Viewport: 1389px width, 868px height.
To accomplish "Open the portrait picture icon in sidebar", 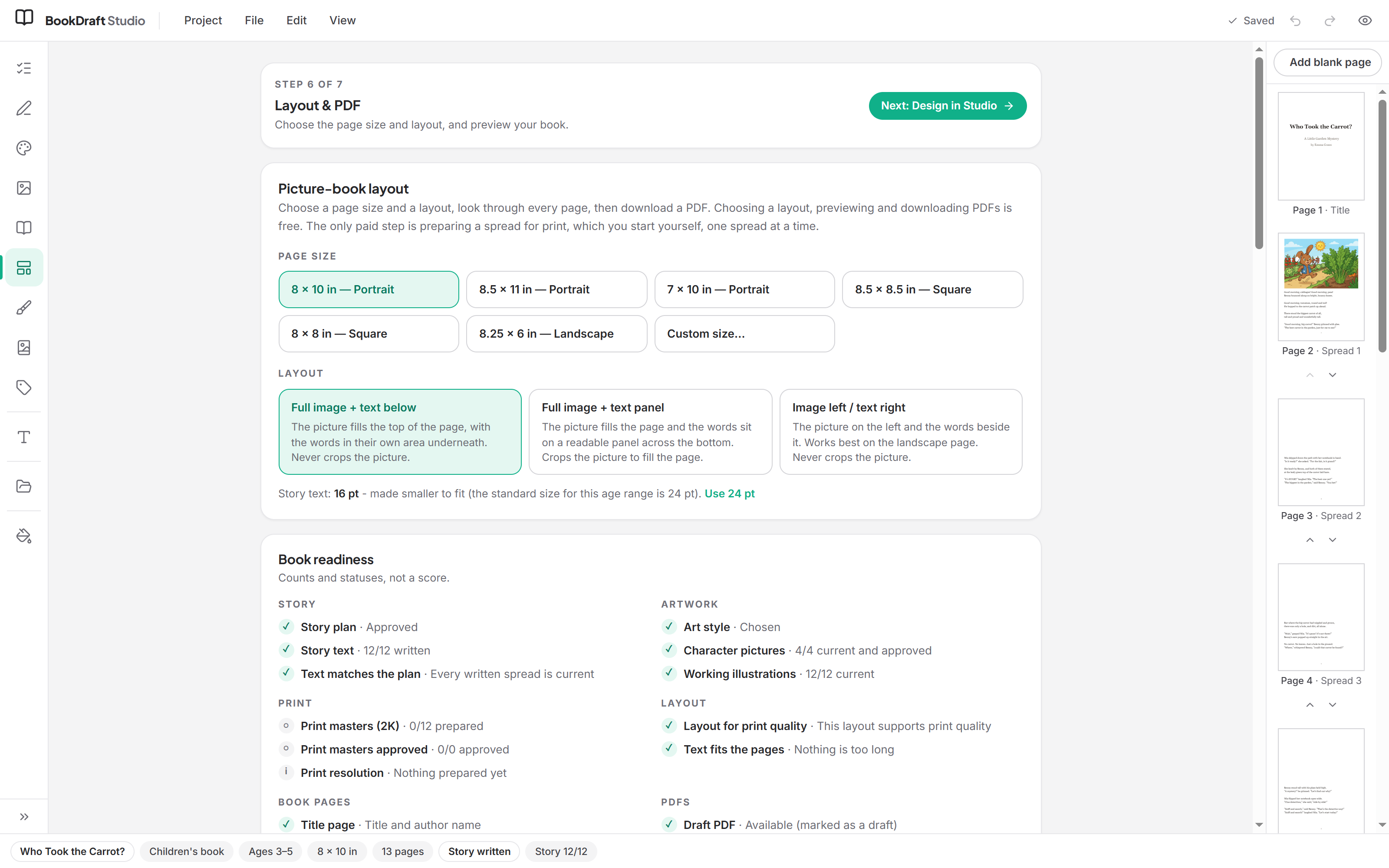I will (x=23, y=347).
